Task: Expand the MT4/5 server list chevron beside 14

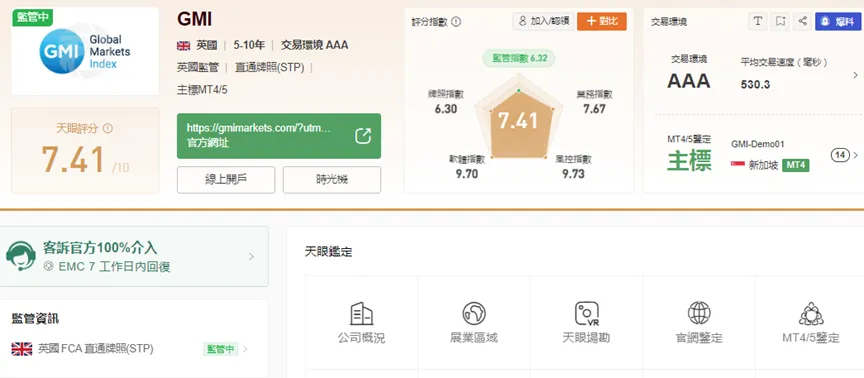Action: 856,155
